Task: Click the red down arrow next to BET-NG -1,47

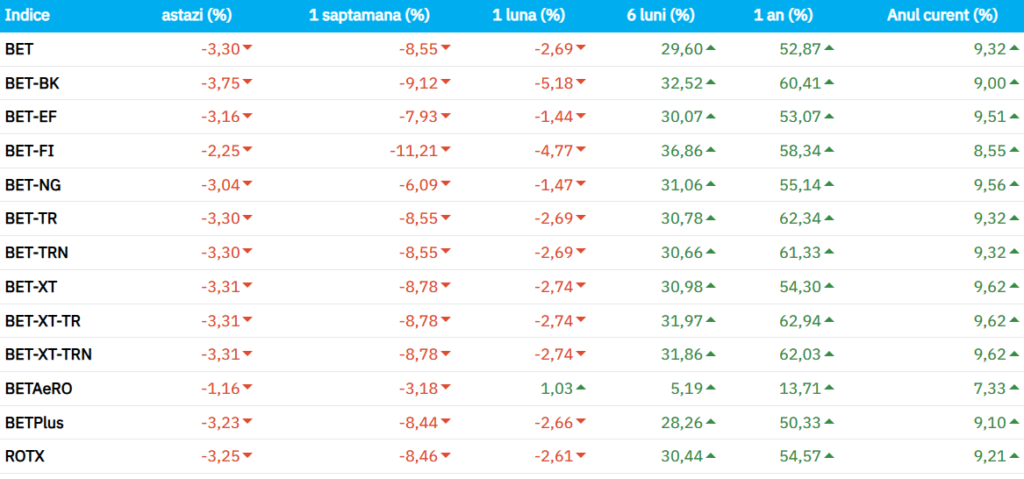Action: pos(581,184)
